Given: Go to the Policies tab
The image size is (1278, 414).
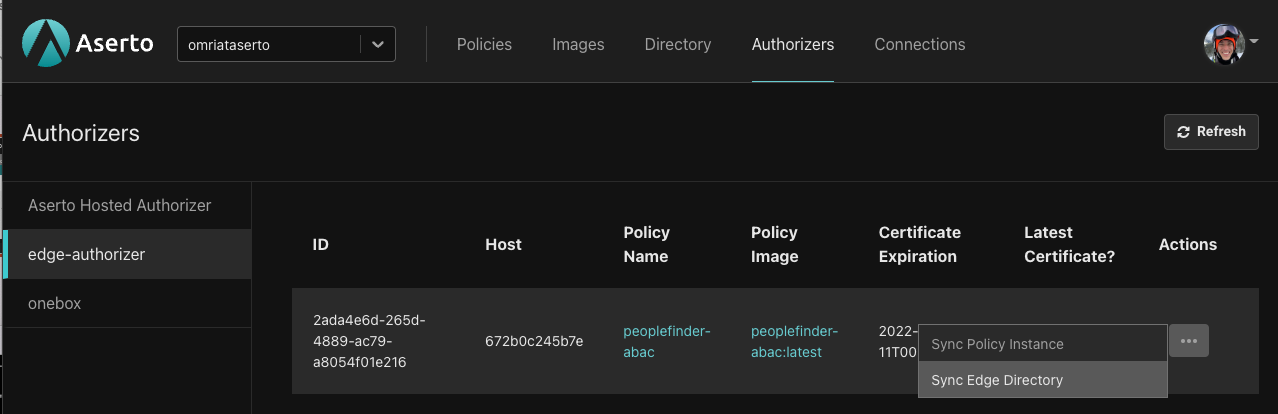Looking at the screenshot, I should (x=484, y=44).
